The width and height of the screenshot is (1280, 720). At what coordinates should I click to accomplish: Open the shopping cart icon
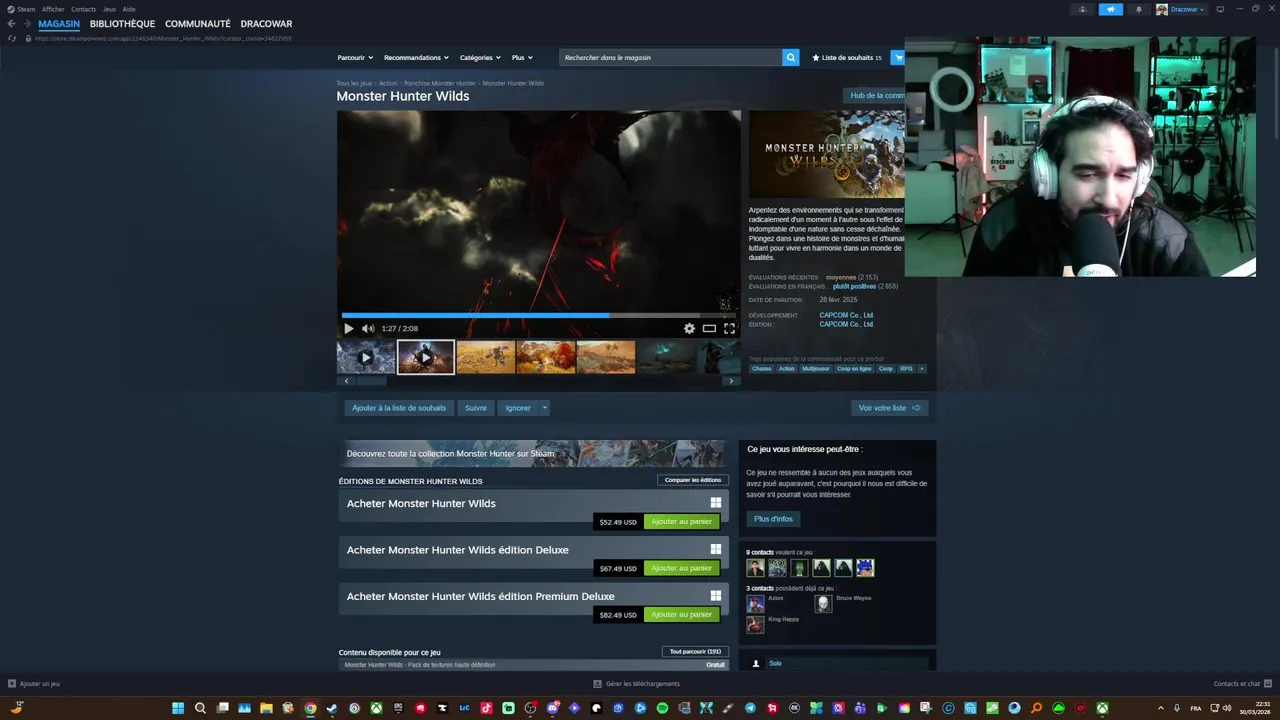click(898, 57)
